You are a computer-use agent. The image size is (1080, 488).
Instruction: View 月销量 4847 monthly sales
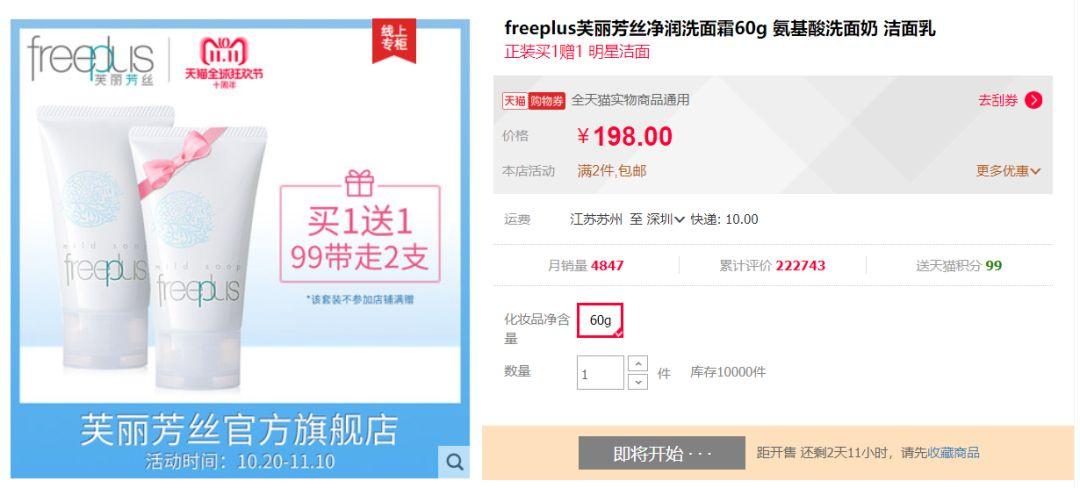[x=585, y=266]
